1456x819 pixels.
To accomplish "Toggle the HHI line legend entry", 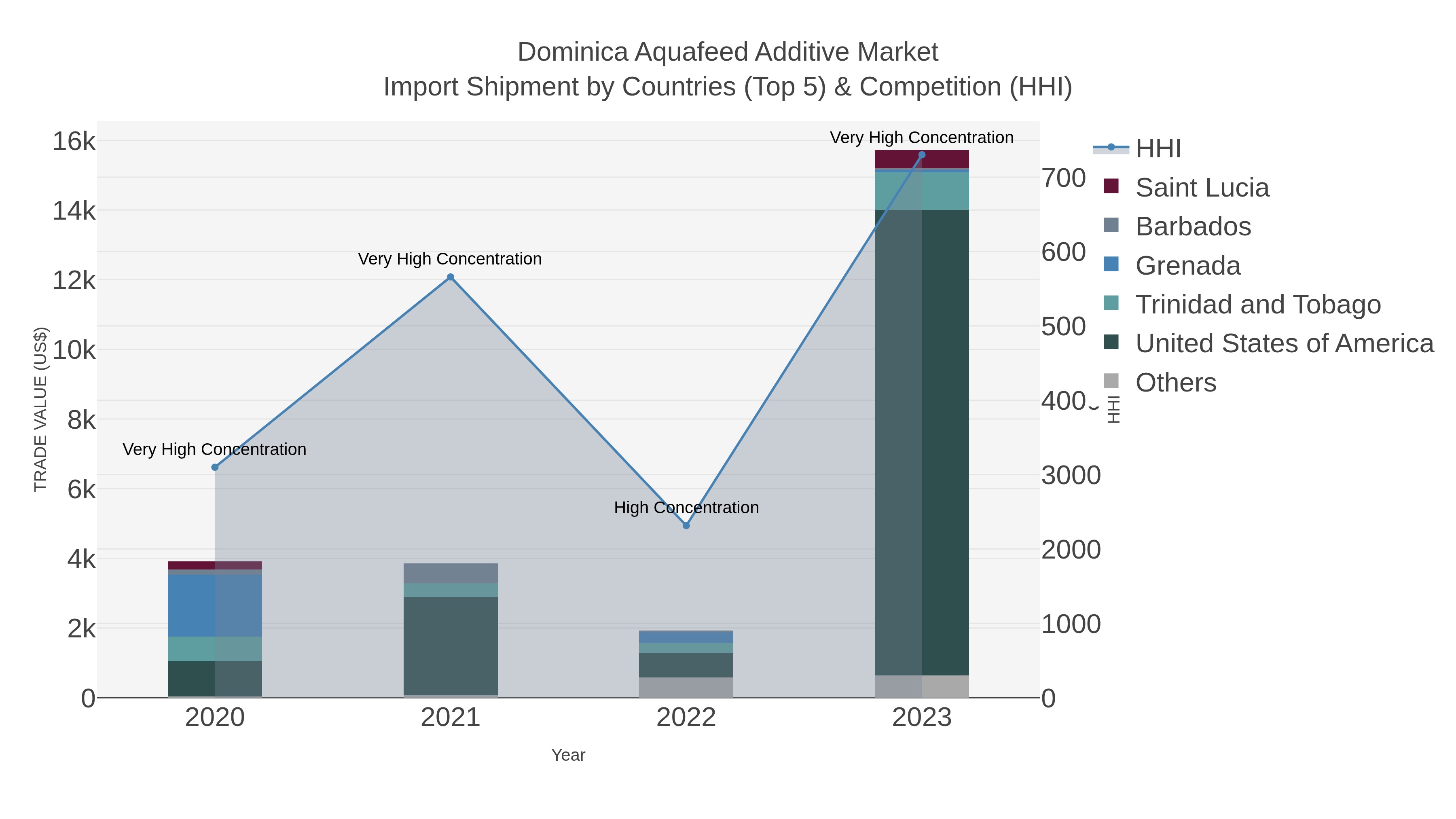I will [1137, 148].
